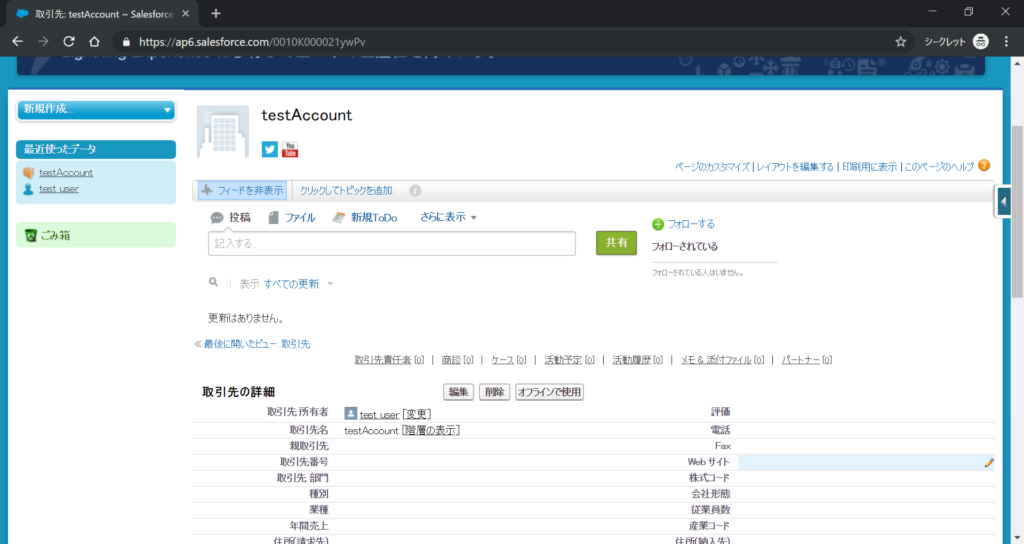Image resolution: width=1024 pixels, height=544 pixels.
Task: Open the test user link in recent data
Action: tap(59, 188)
